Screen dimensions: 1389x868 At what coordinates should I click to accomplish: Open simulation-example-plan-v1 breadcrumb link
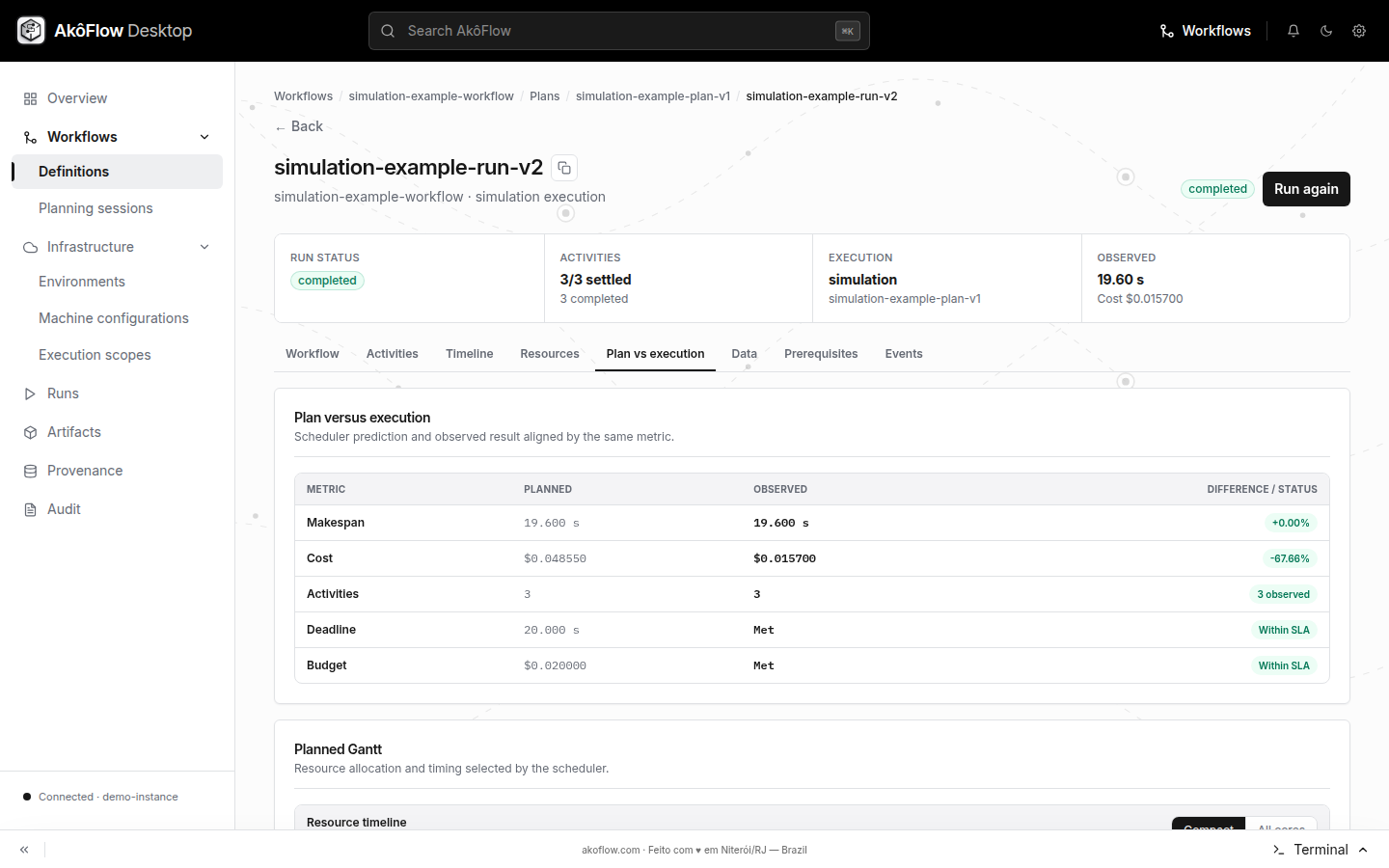[x=653, y=96]
